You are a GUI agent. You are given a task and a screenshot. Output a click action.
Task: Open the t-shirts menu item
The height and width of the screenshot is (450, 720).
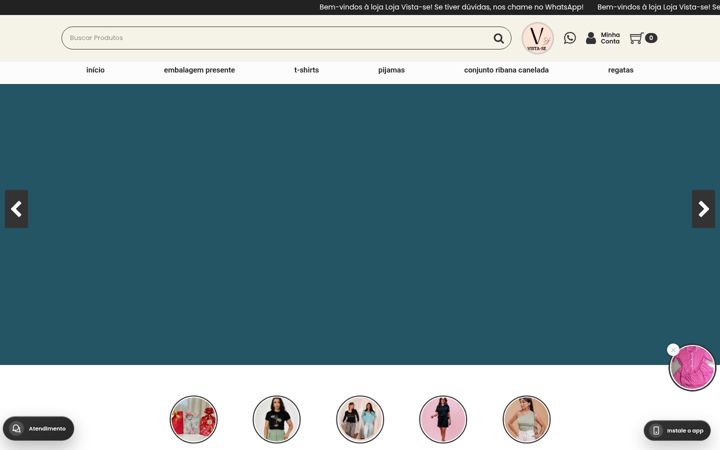tap(306, 70)
